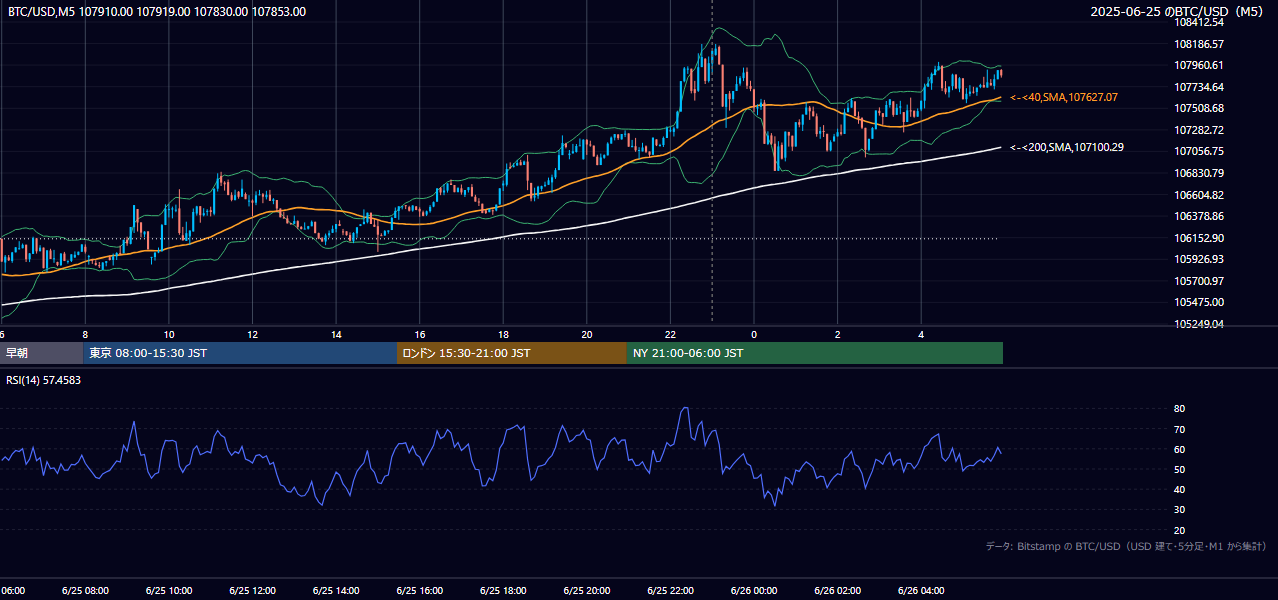Click hour label 18 on price chart axis
Screen dimensions: 1278x600
503,335
